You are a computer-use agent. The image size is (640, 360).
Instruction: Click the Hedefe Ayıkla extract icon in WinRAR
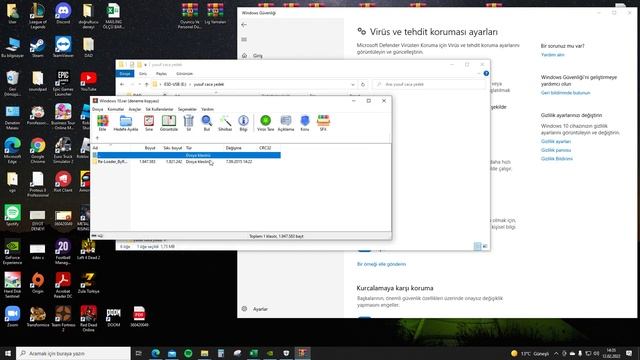point(126,122)
